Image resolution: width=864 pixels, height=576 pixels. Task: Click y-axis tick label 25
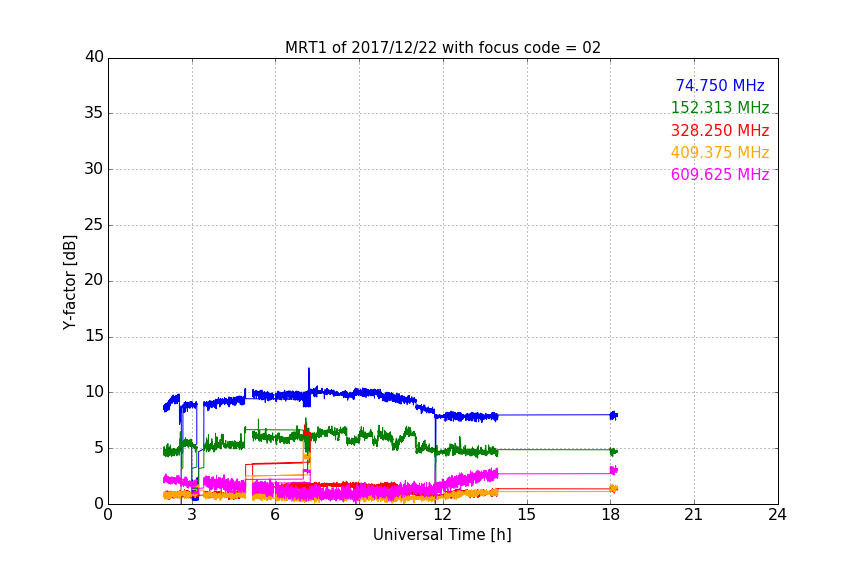94,225
